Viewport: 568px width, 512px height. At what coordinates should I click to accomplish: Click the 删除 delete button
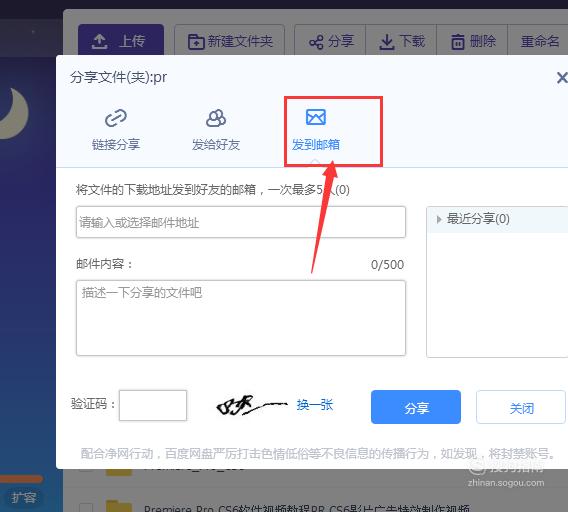(x=472, y=41)
